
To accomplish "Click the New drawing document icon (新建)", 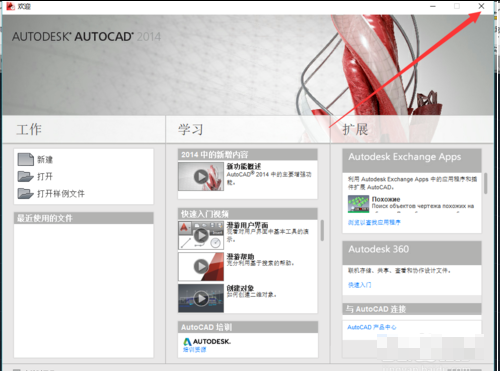I will point(26,159).
